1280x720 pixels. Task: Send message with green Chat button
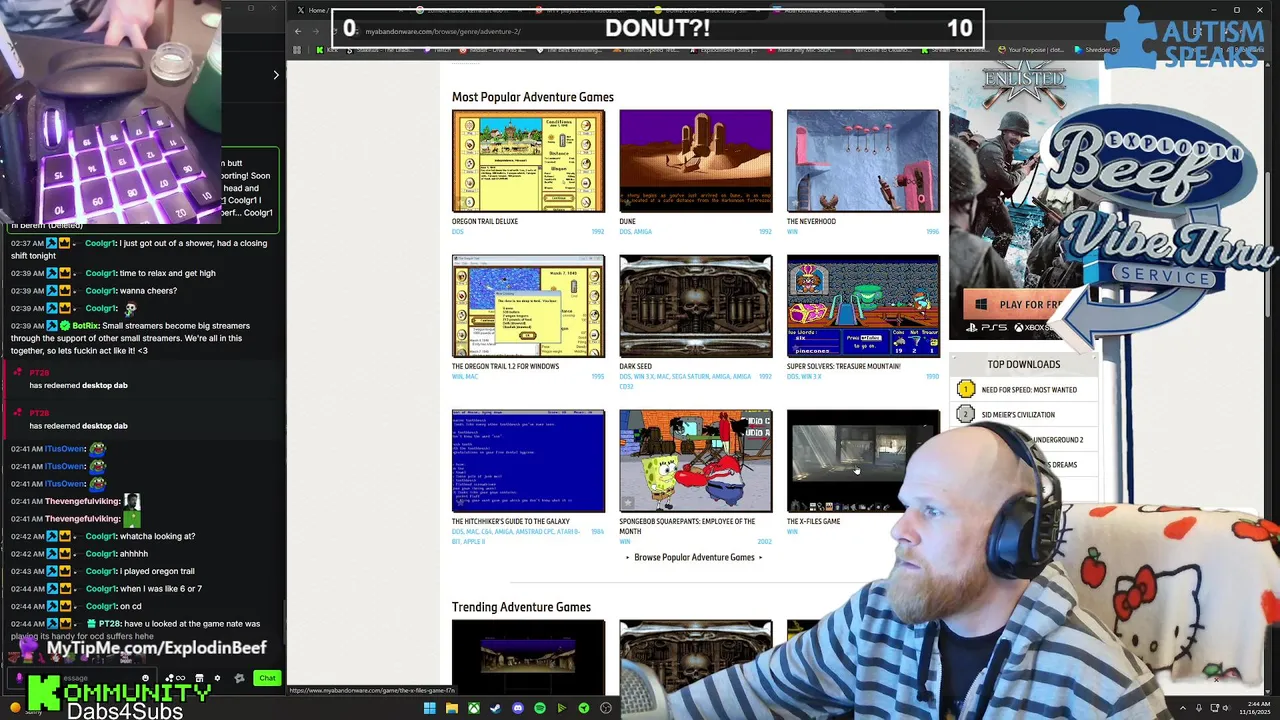tap(267, 678)
